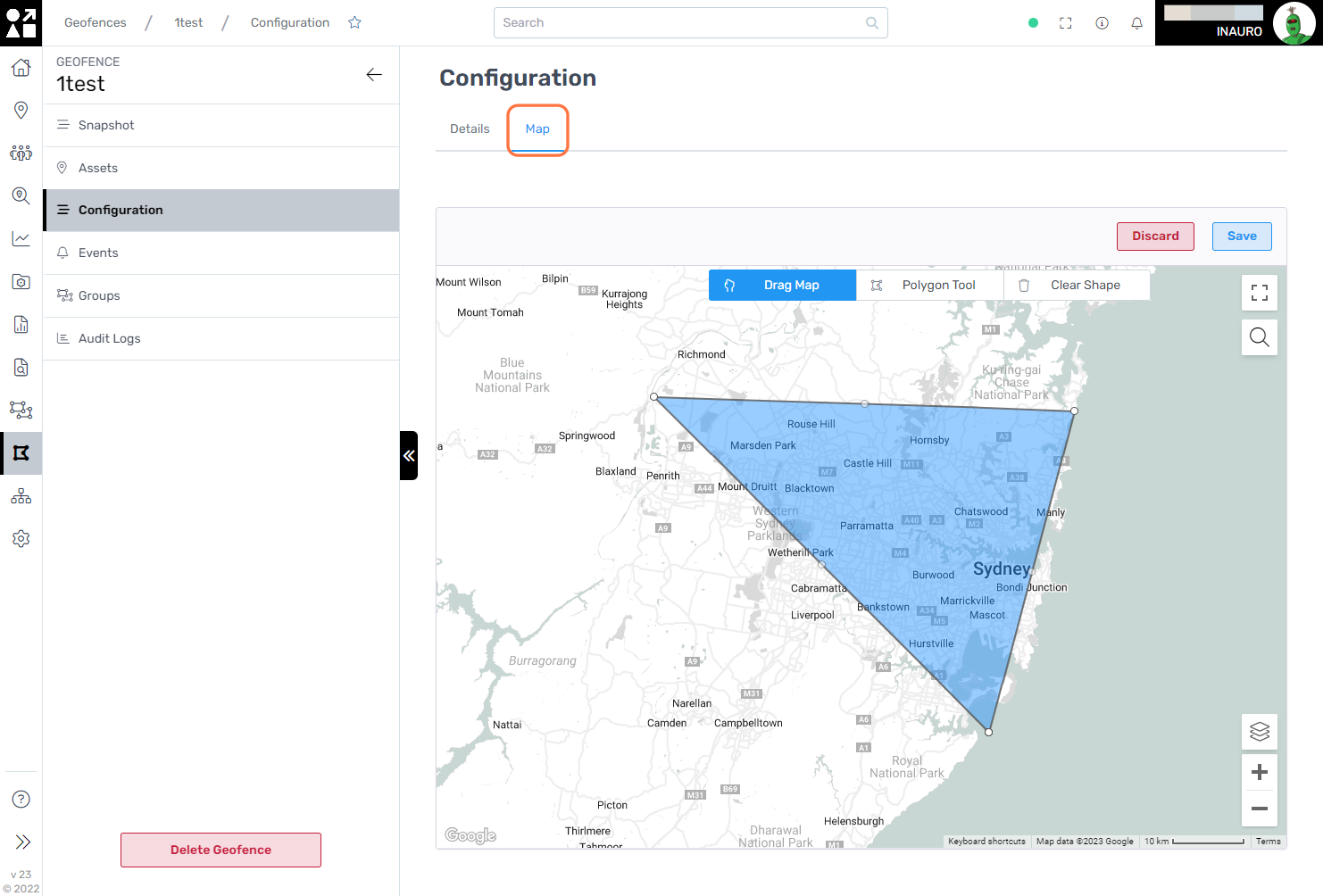The width and height of the screenshot is (1323, 896).
Task: Open the help question mark icon
Action: pos(21,800)
